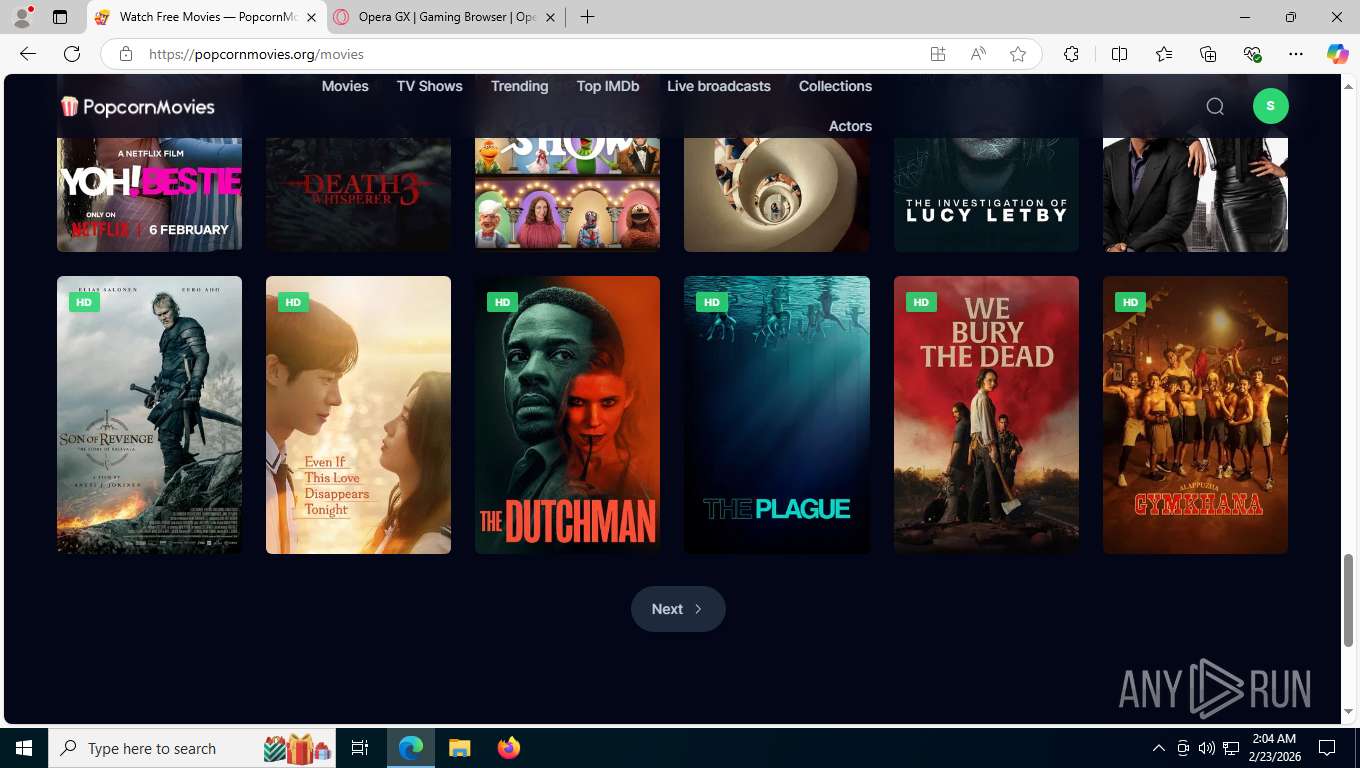This screenshot has height=768, width=1360.
Task: Toggle the Split screen icon
Action: tap(1119, 54)
